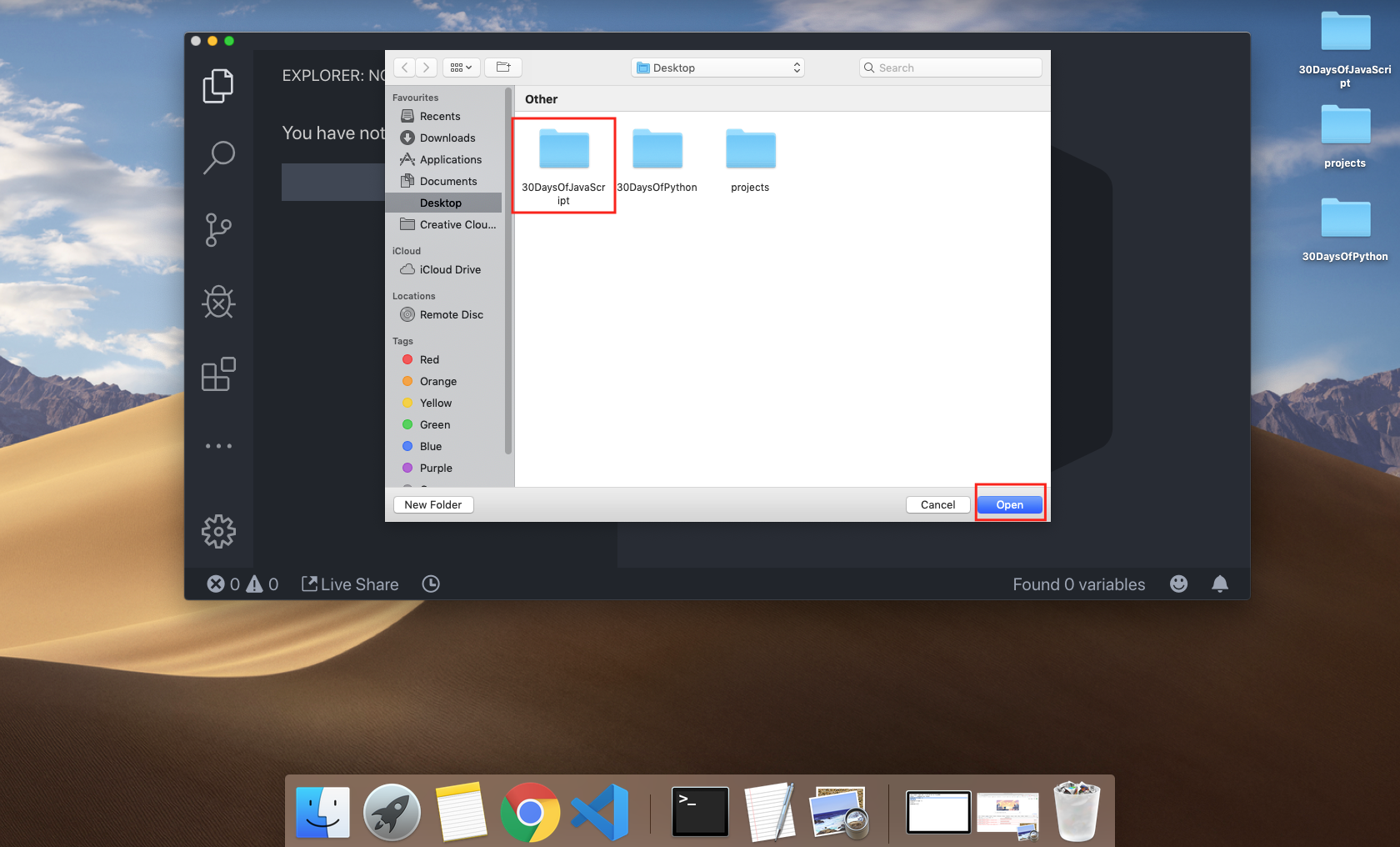This screenshot has height=847, width=1400.
Task: Select Recents in the Finder sidebar
Action: point(438,116)
